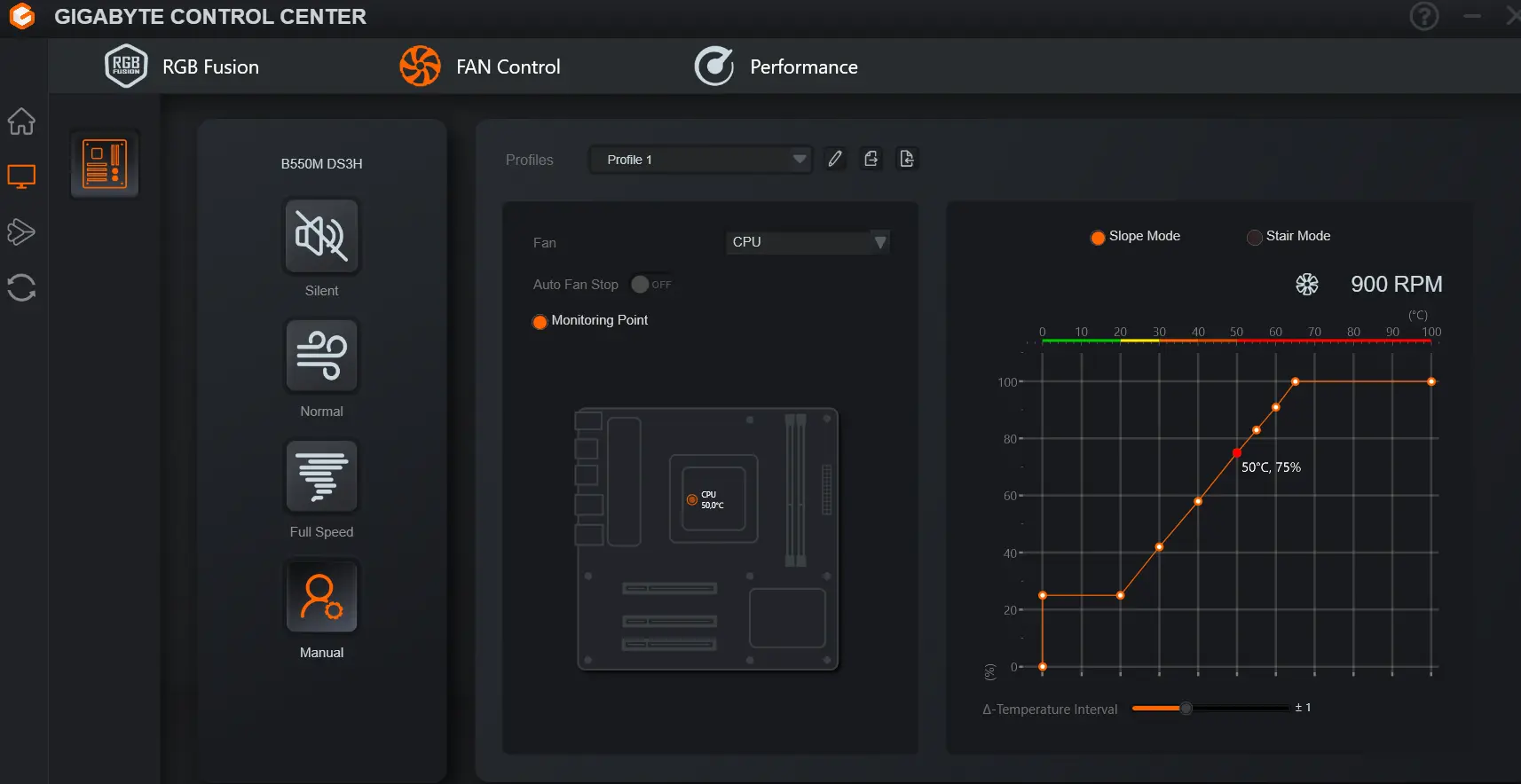Select the curve point at 100°C, 100%
The width and height of the screenshot is (1521, 784).
(1431, 382)
